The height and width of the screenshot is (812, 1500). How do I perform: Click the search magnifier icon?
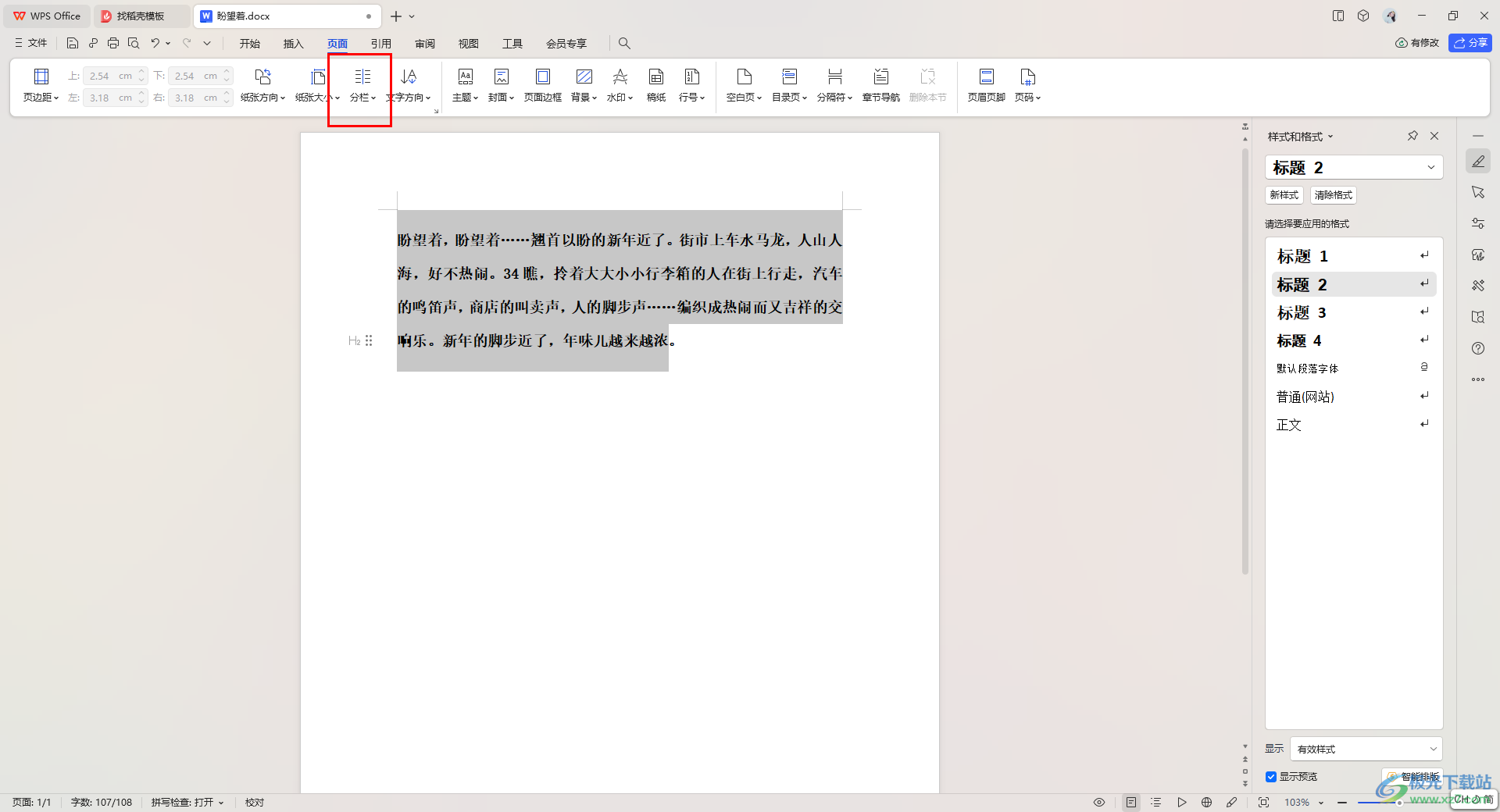(624, 43)
